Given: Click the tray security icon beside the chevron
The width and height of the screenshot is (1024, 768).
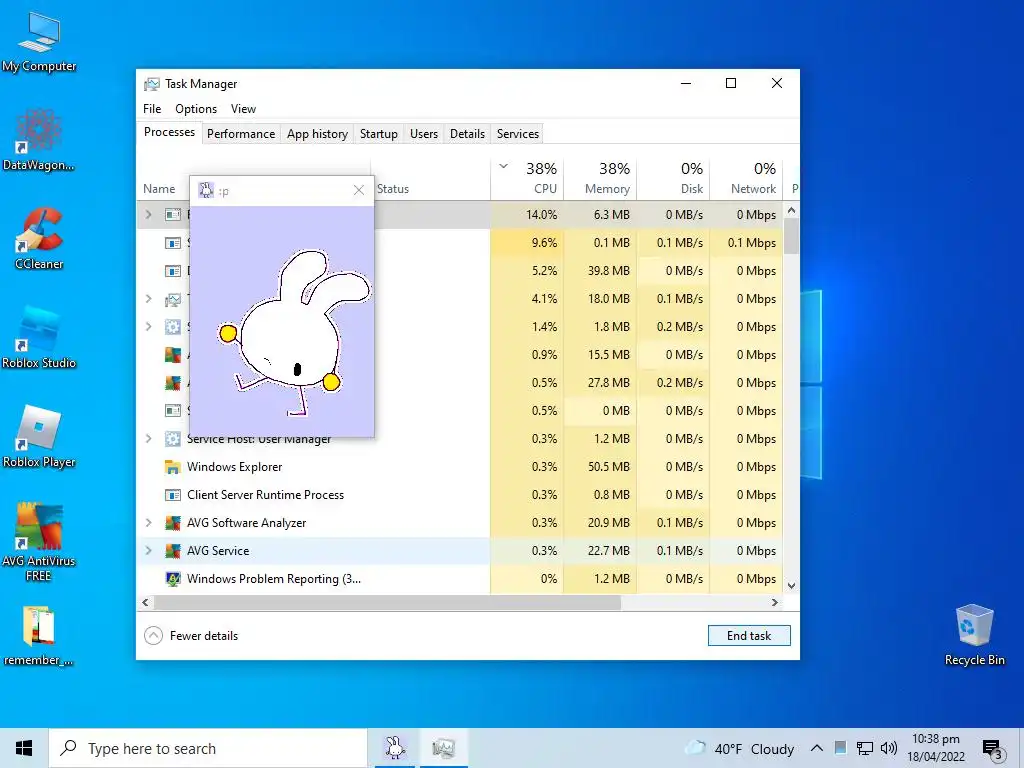Looking at the screenshot, I should point(840,748).
